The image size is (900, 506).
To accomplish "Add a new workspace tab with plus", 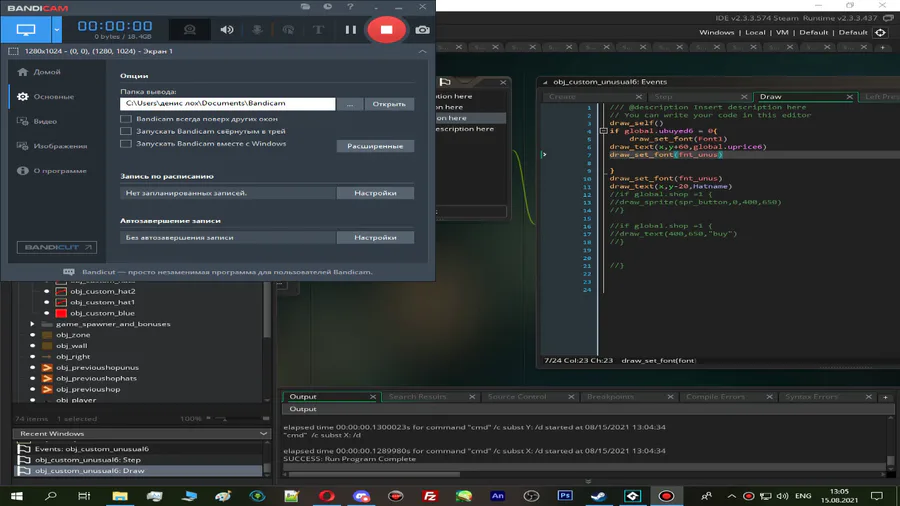I will (882, 47).
